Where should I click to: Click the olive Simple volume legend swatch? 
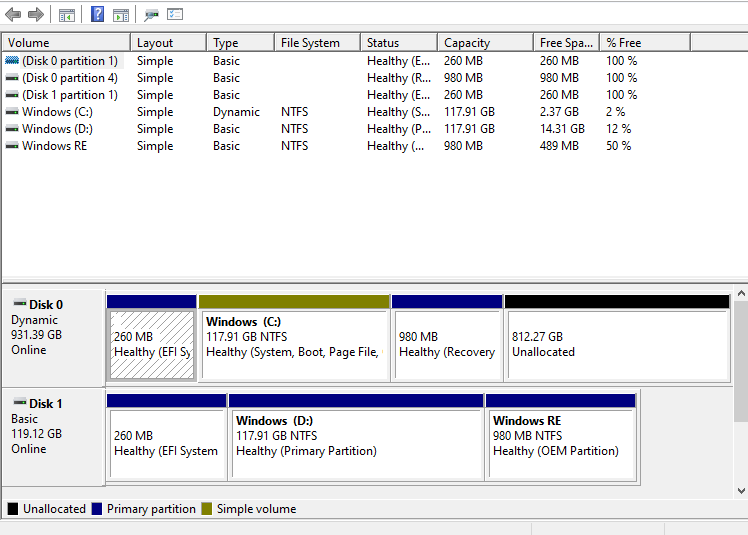pyautogui.click(x=207, y=509)
